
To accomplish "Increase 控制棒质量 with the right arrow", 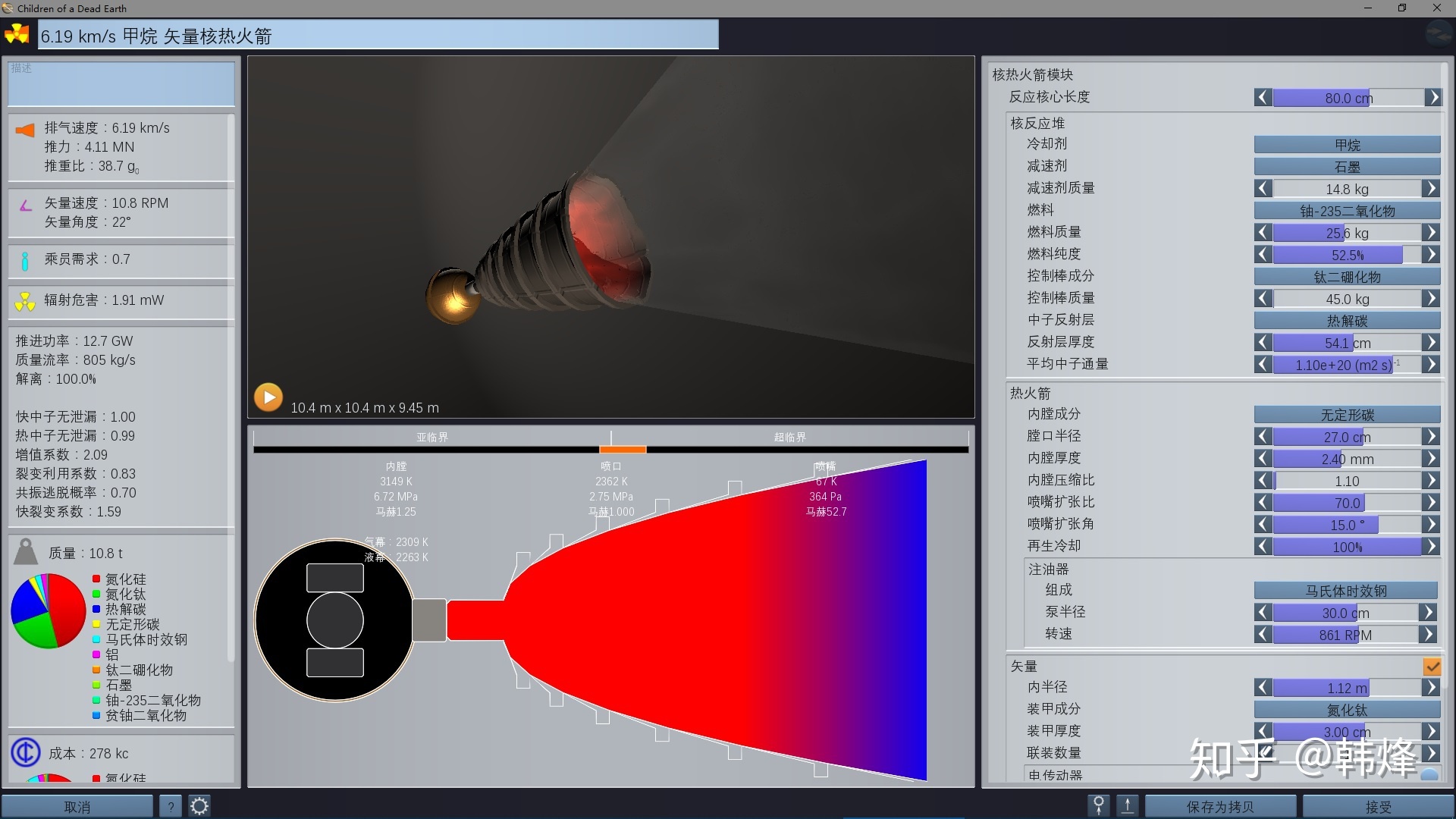I will pos(1431,298).
